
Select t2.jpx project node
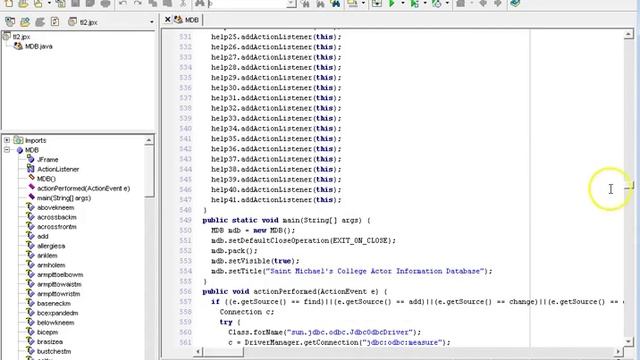17,37
